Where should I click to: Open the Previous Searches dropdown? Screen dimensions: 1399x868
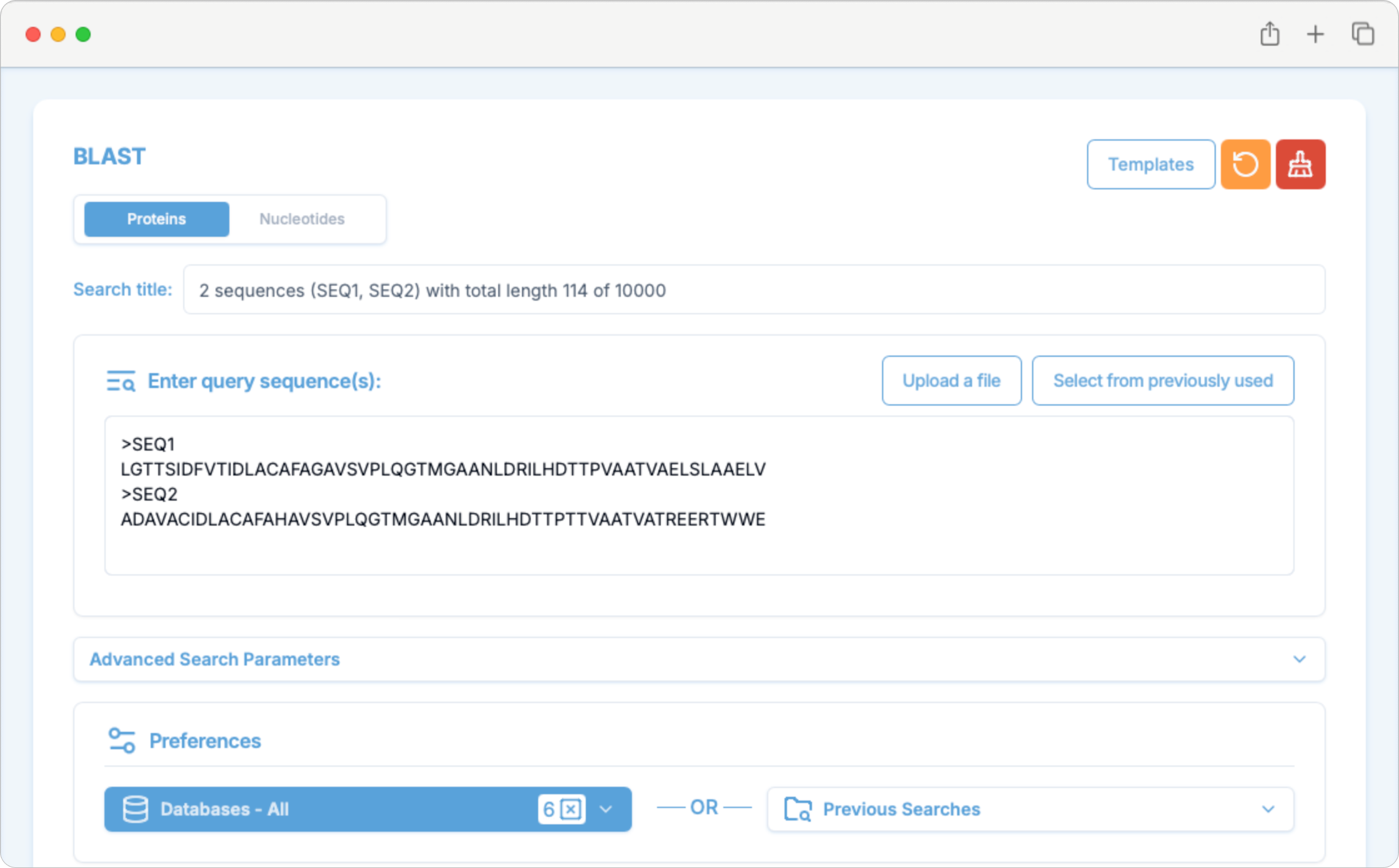[1030, 809]
